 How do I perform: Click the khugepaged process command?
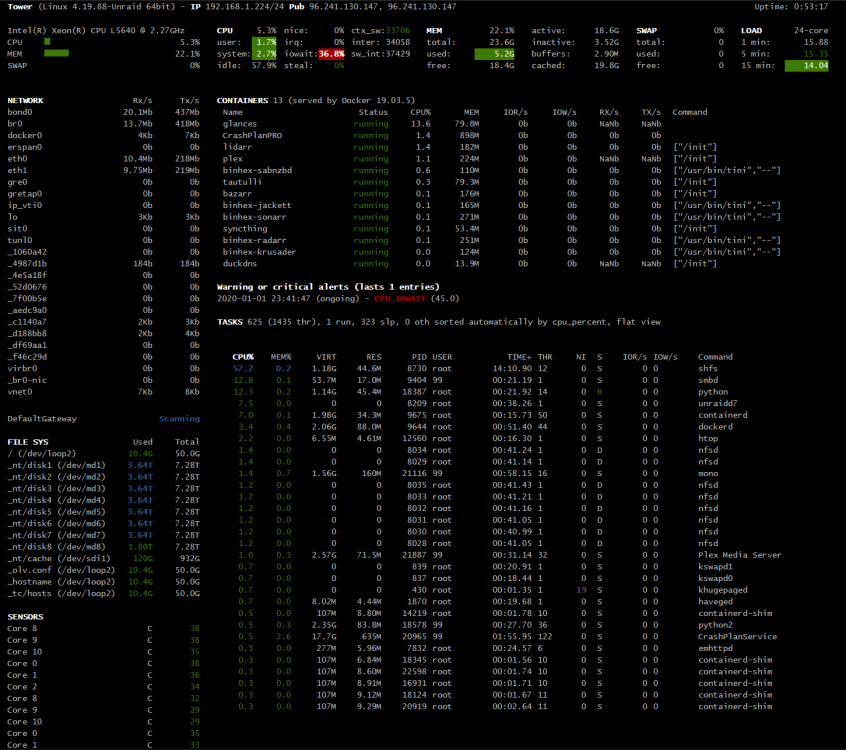(x=722, y=590)
